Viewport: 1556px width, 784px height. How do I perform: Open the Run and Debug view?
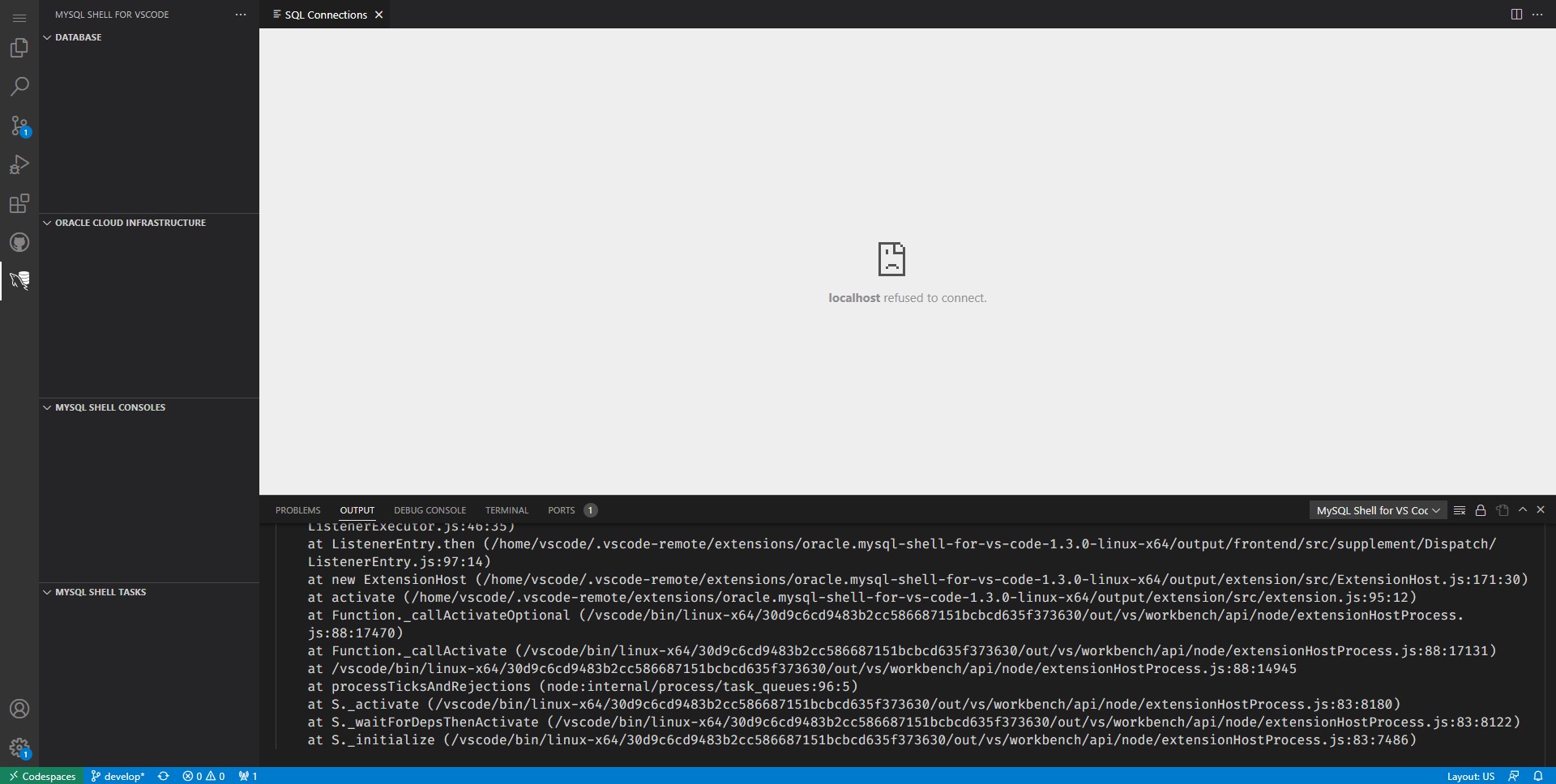tap(19, 164)
